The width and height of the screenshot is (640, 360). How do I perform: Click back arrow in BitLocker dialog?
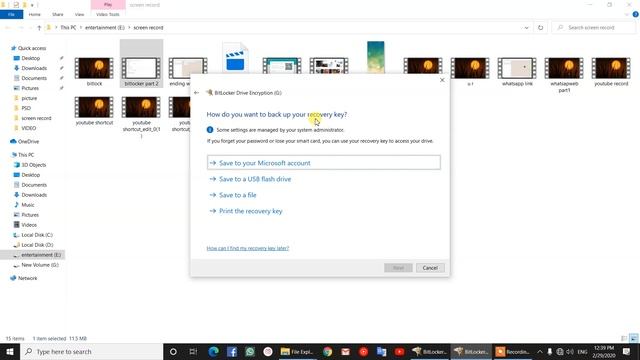click(196, 93)
